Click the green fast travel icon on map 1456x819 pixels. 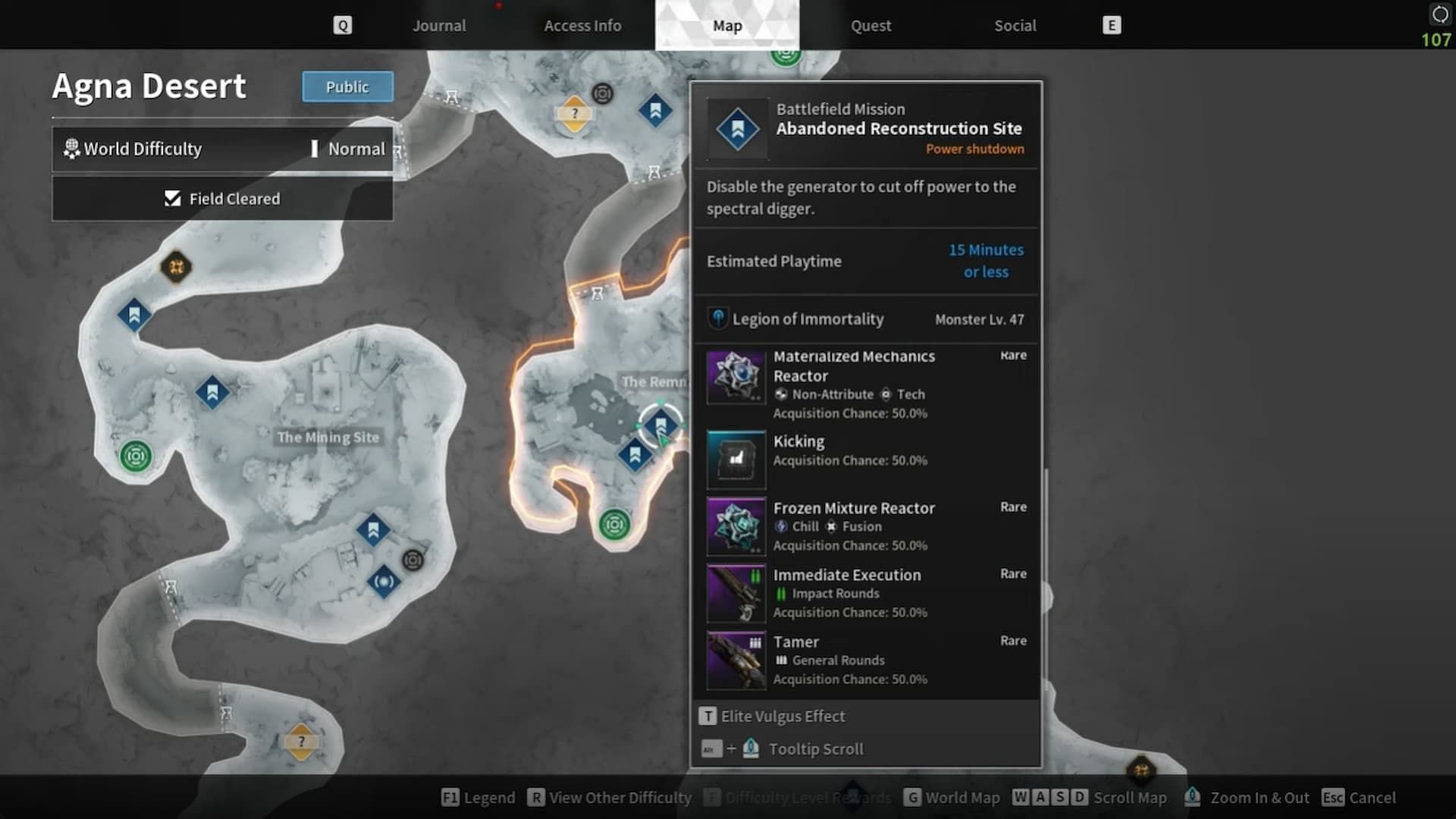click(x=135, y=455)
